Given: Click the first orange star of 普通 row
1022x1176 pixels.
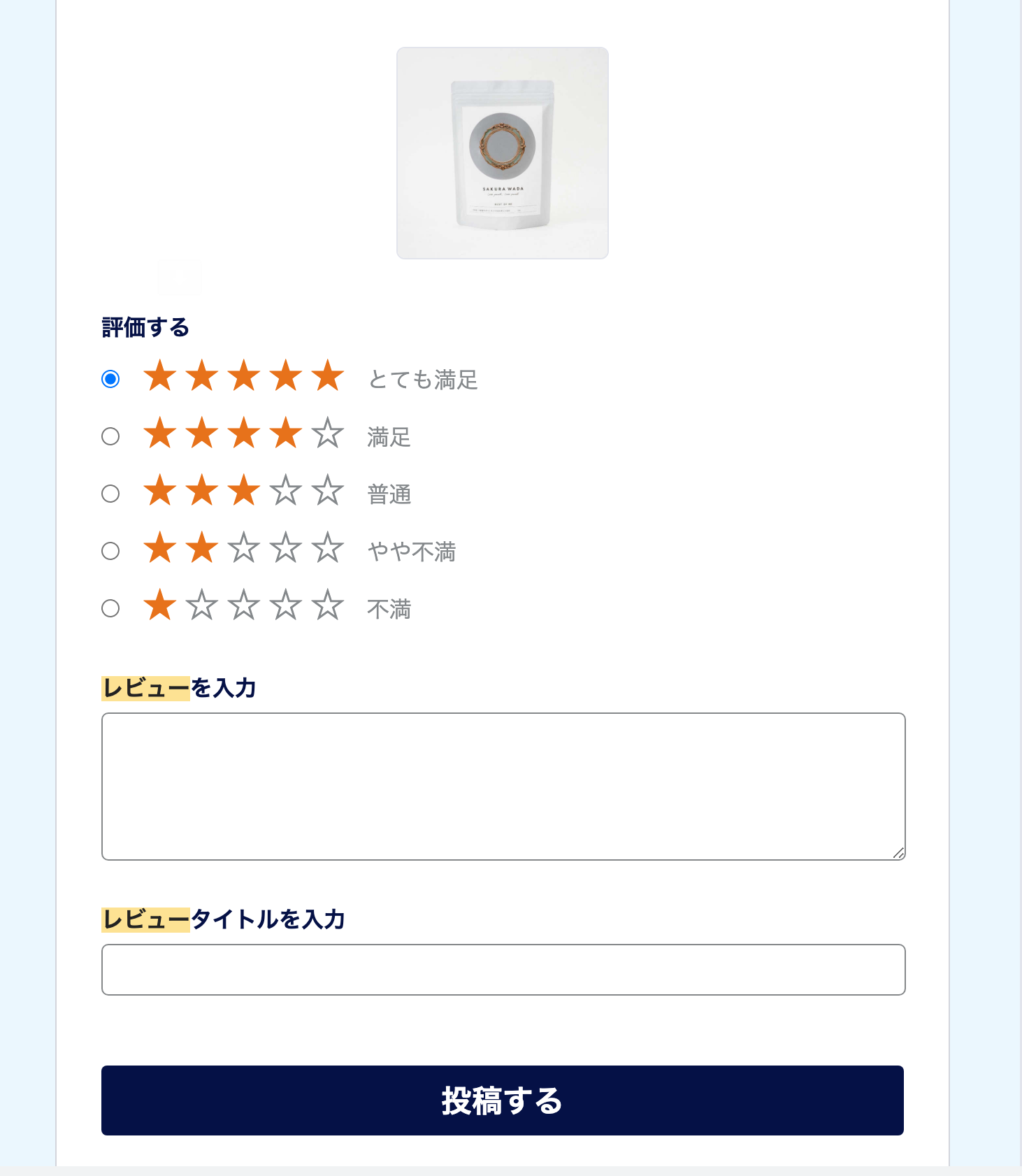Looking at the screenshot, I should click(x=160, y=491).
